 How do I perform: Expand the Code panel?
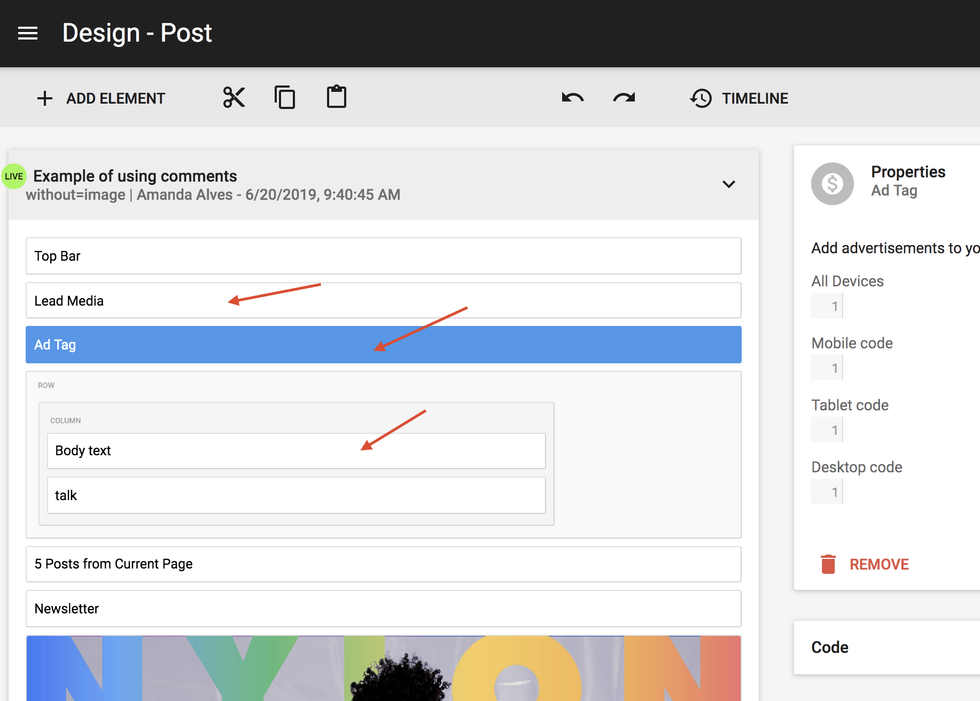[886, 647]
